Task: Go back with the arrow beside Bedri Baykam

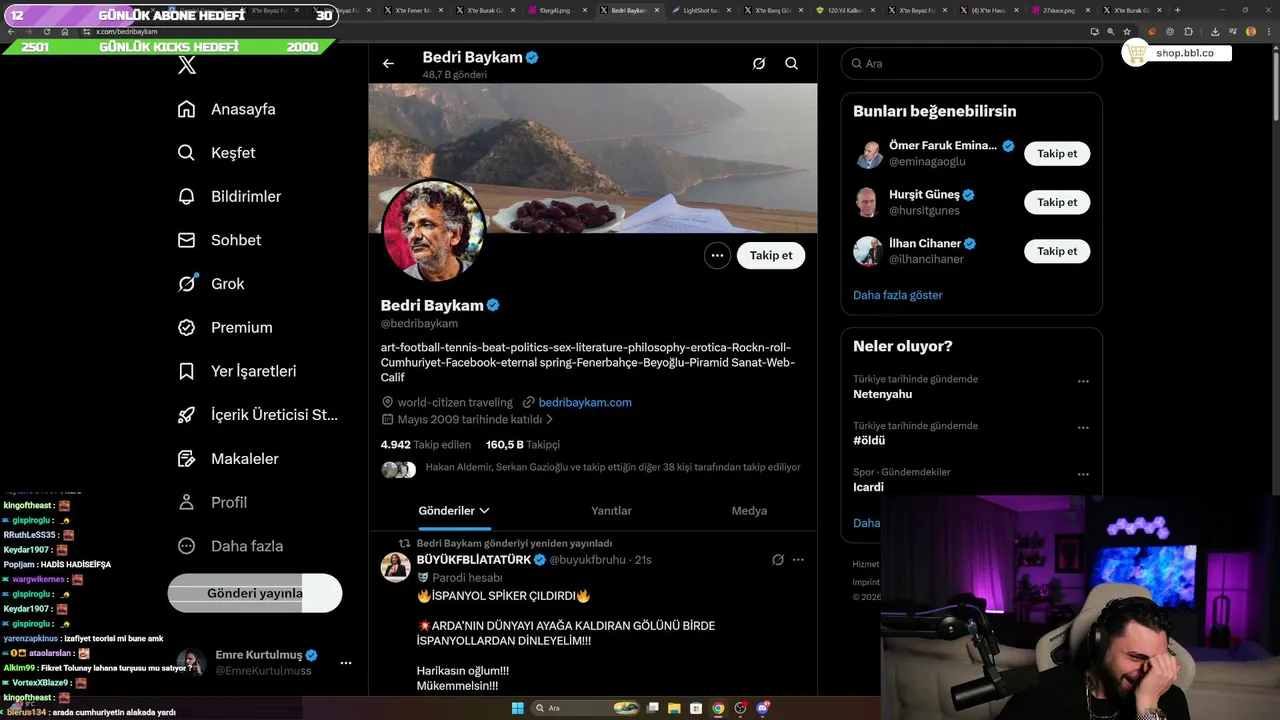Action: pos(388,63)
